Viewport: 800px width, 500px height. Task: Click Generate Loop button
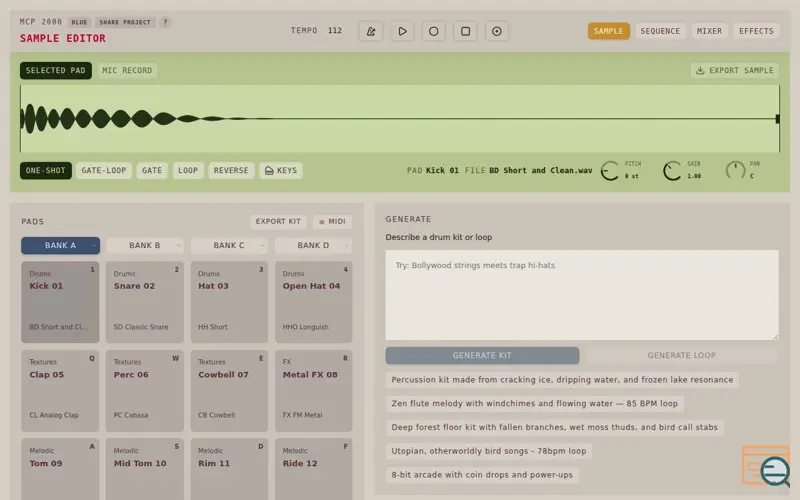681,356
